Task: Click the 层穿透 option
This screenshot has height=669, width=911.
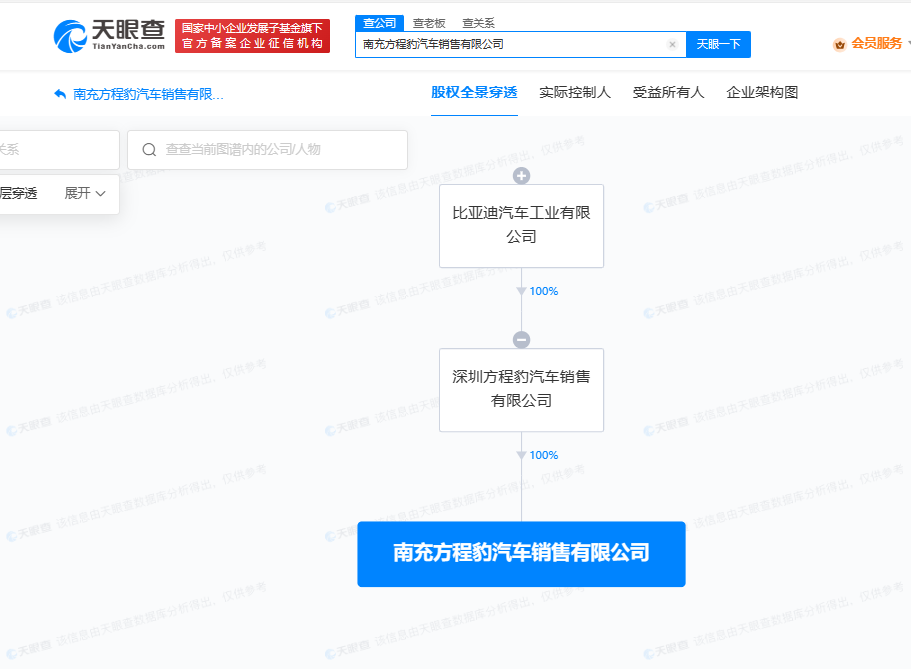Action: click(x=19, y=193)
